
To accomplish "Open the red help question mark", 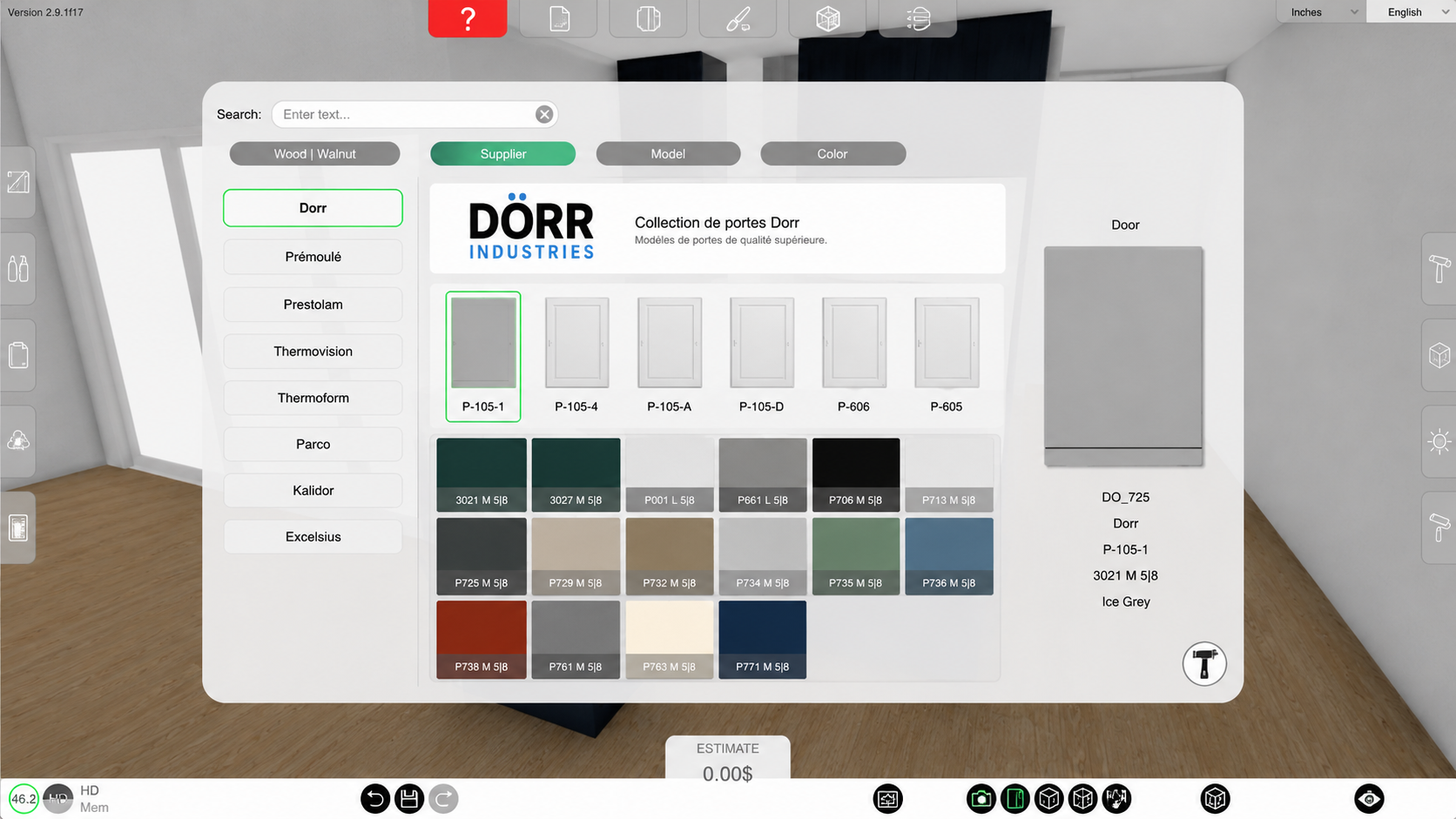I will tap(468, 18).
